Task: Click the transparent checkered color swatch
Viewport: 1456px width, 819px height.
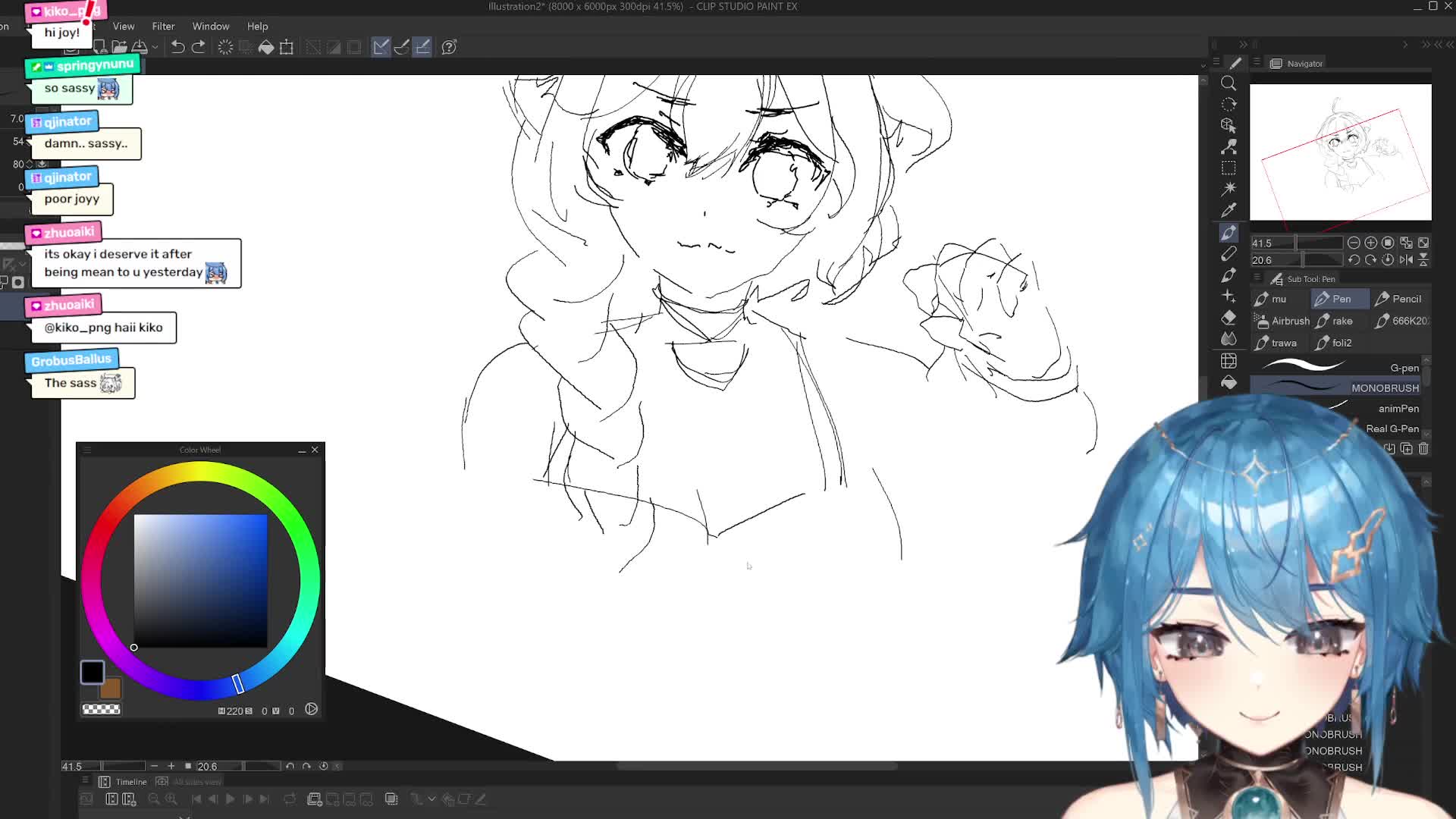Action: point(101,709)
